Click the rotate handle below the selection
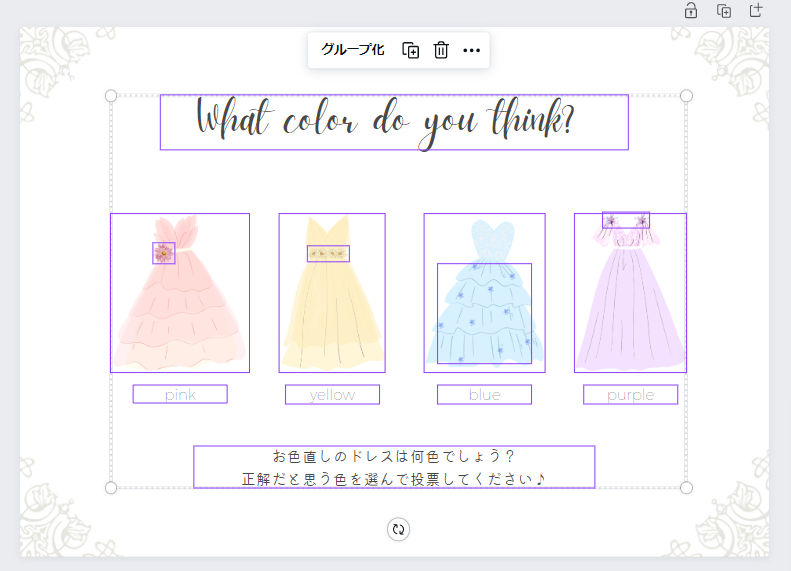791x571 pixels. pyautogui.click(x=398, y=529)
